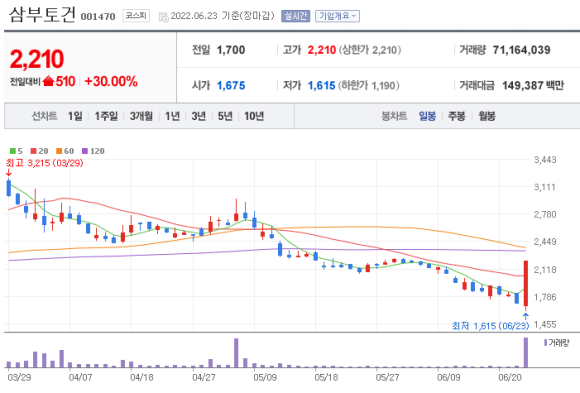Click the 최고 3,215 (03/29) label
Screen dimensions: 580x393
pyautogui.click(x=44, y=163)
